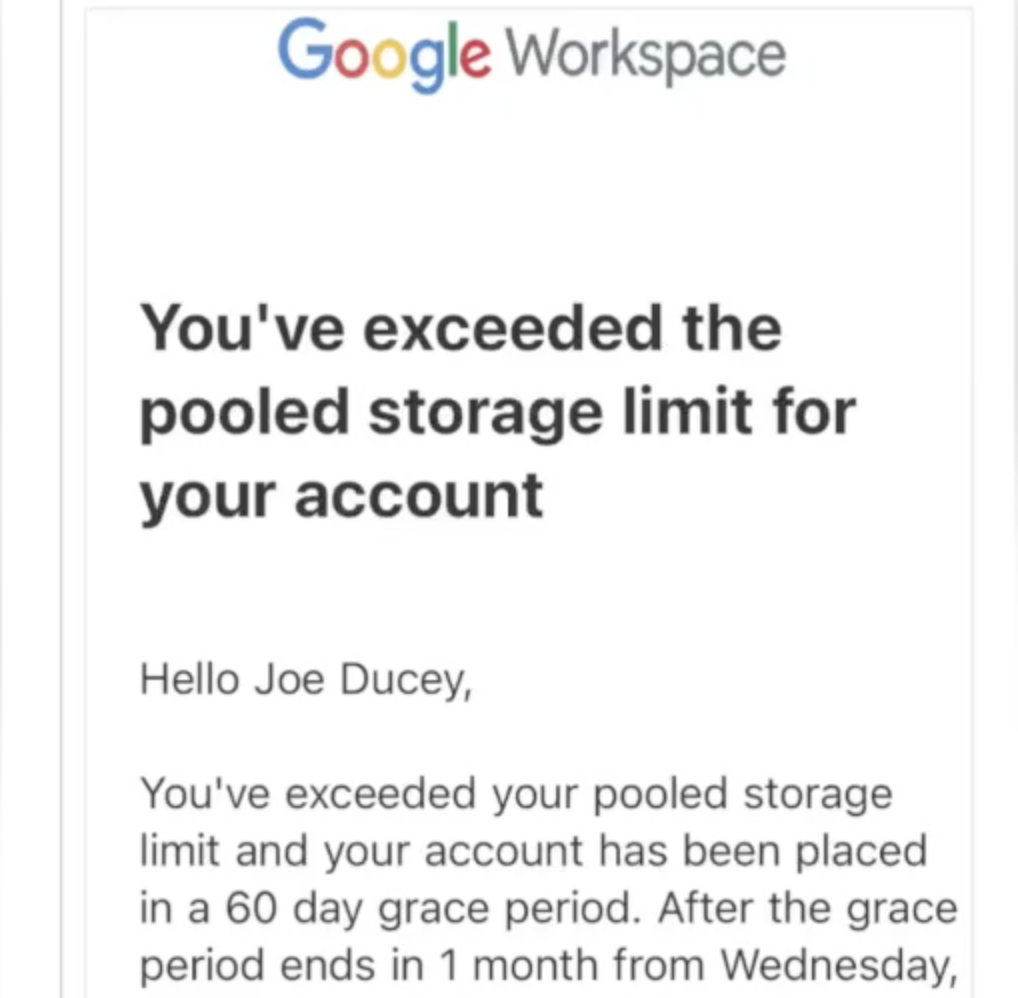Click the gray "Workspace" header word
This screenshot has height=998, width=1018.
pyautogui.click(x=646, y=55)
